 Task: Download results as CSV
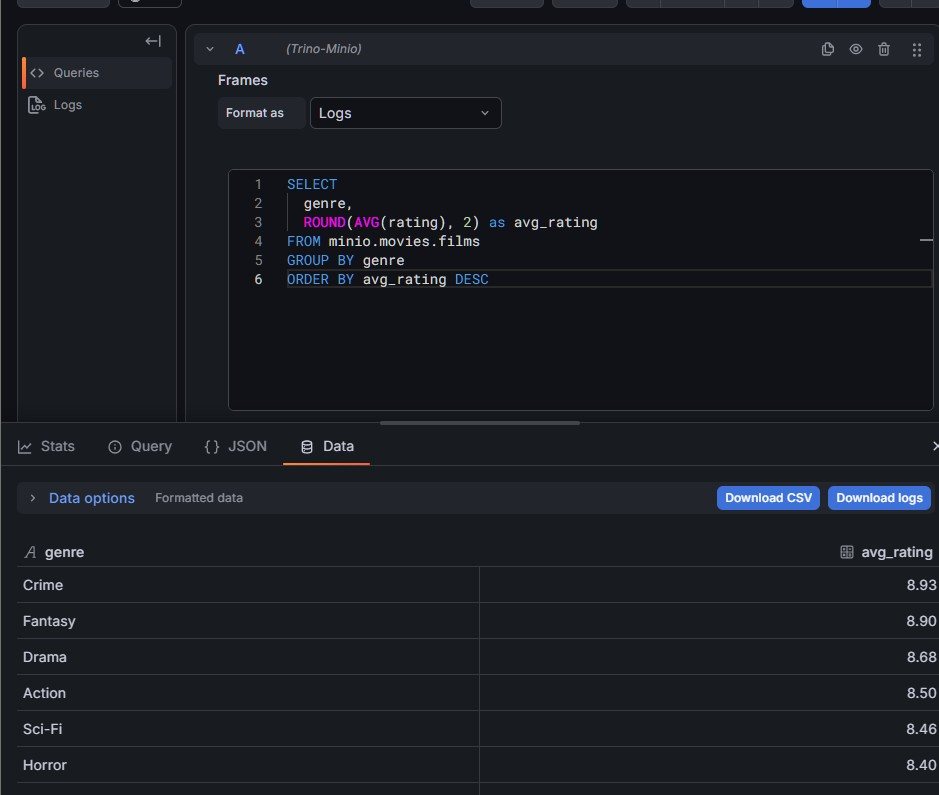tap(768, 498)
